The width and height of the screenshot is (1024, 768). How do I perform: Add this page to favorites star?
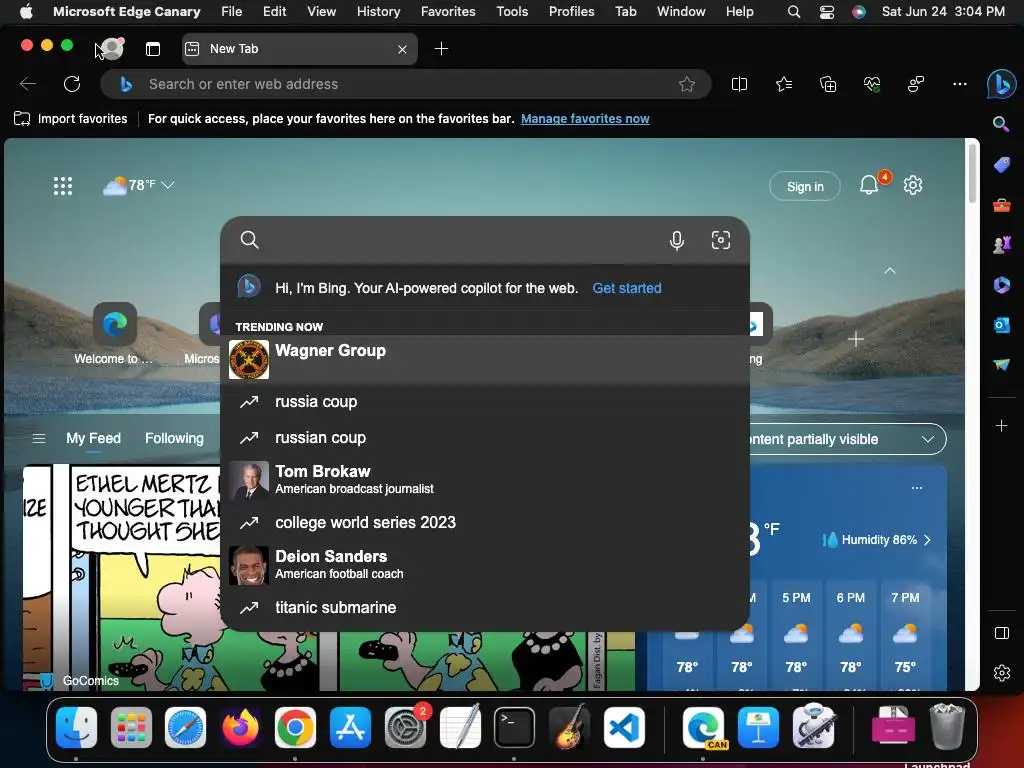[686, 84]
